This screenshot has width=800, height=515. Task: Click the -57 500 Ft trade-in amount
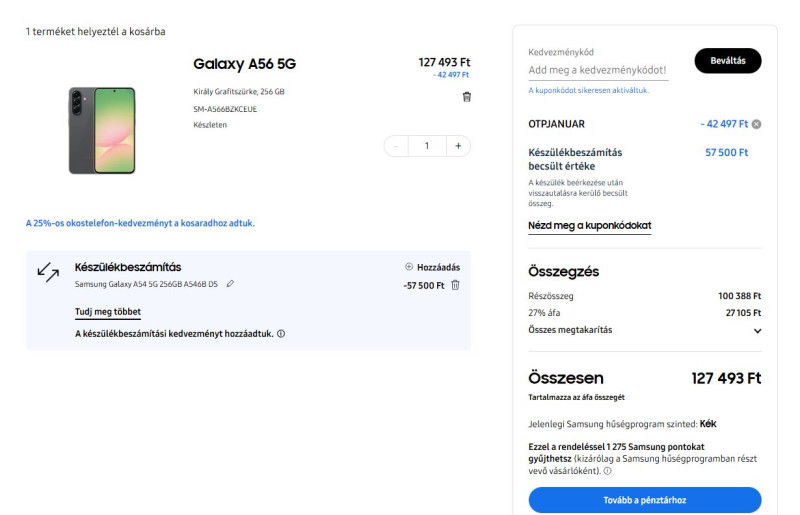click(423, 285)
